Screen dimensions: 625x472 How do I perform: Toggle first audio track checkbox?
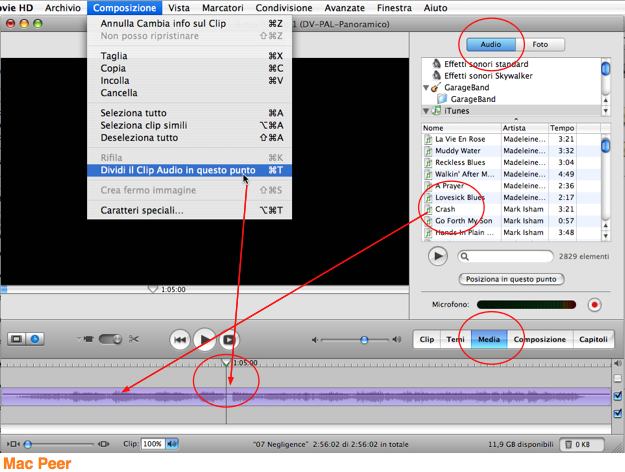(617, 396)
